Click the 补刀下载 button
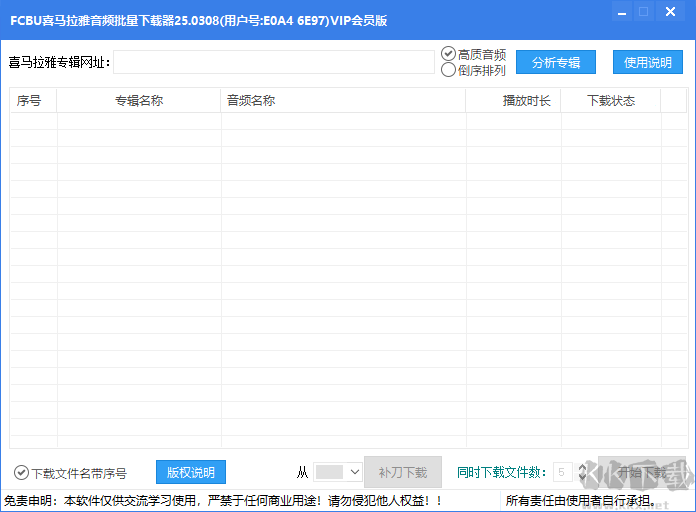This screenshot has height=512, width=696. (403, 472)
